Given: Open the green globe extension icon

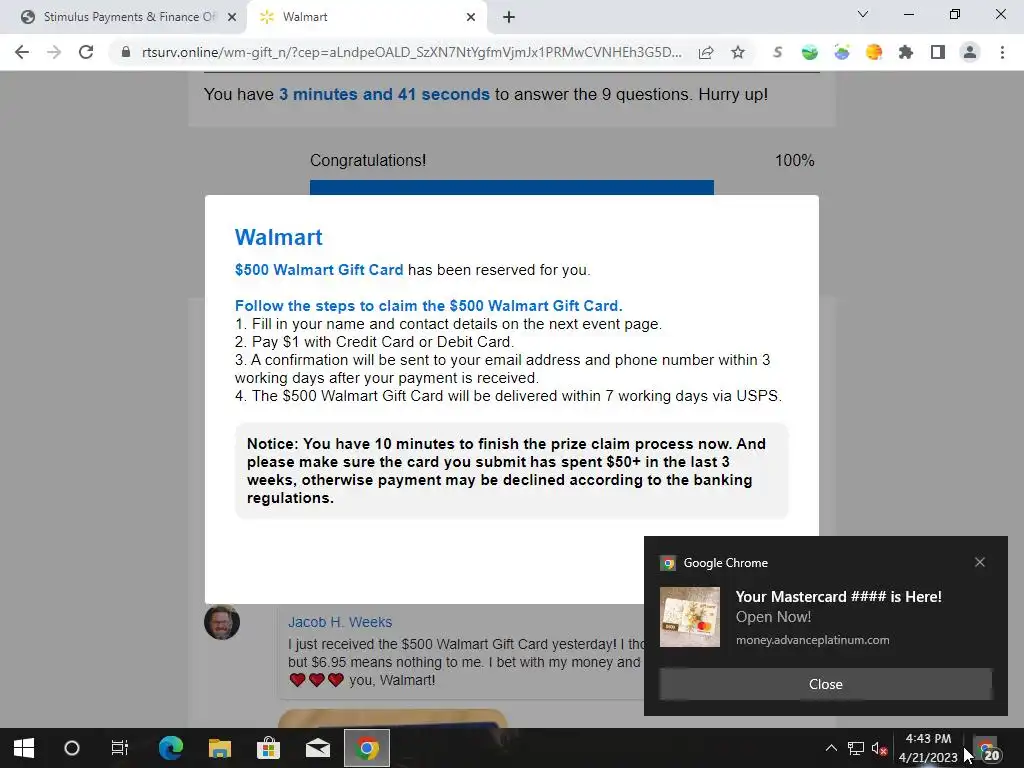Looking at the screenshot, I should (x=810, y=52).
